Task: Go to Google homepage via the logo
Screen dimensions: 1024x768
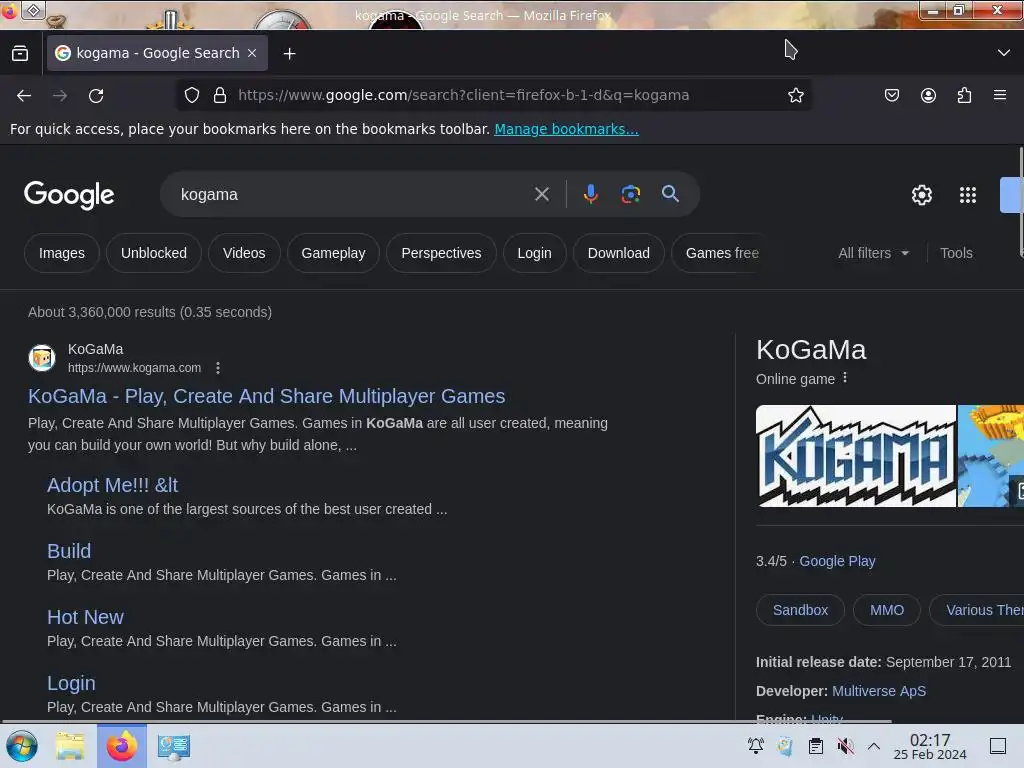Action: click(x=69, y=195)
